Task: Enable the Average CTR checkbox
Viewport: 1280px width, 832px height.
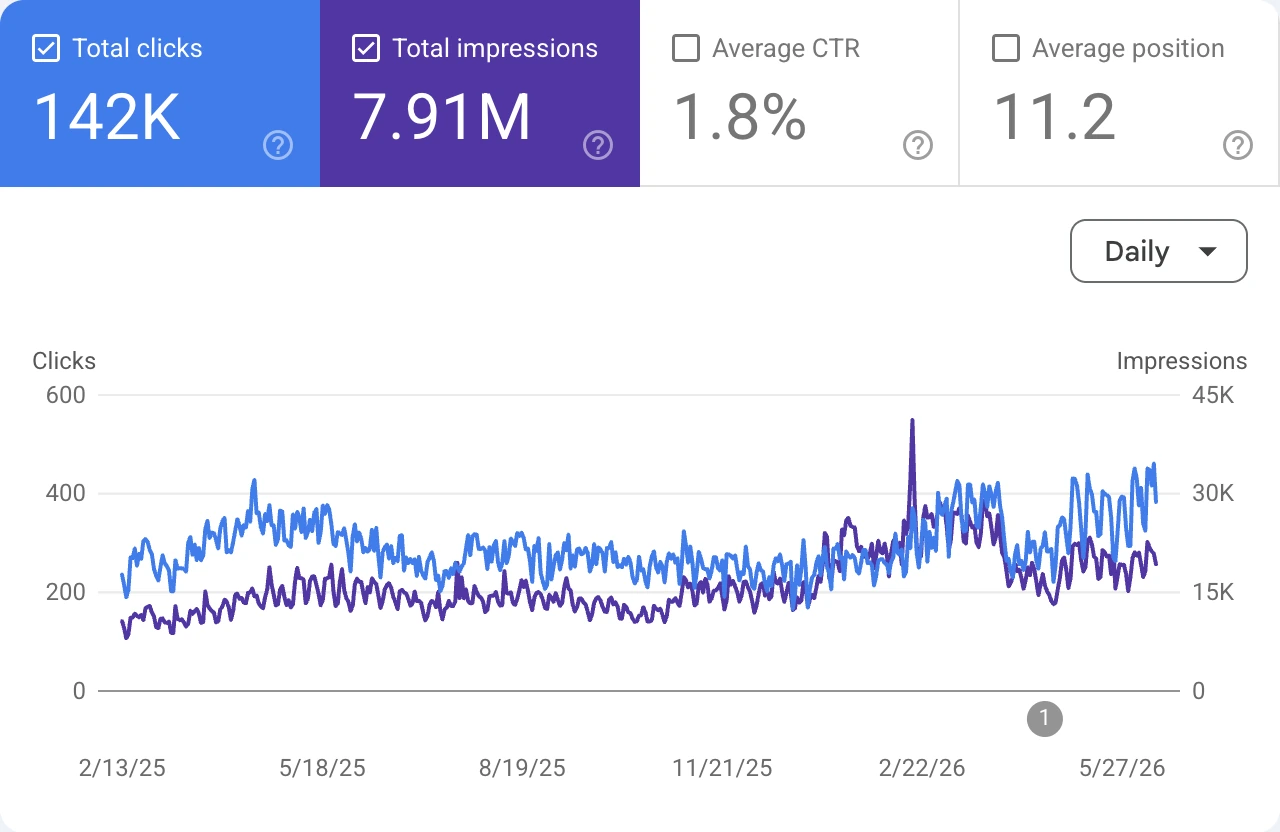Action: [x=686, y=48]
